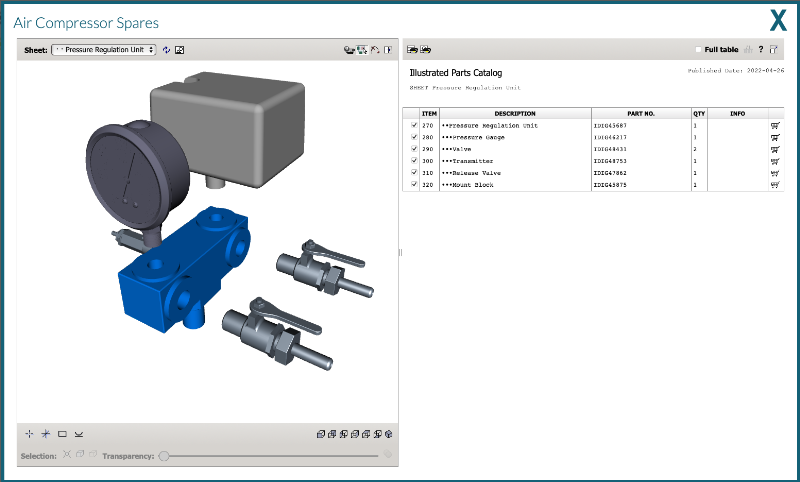
Task: Toggle the item 300 Transmitter checkbox
Action: (x=414, y=161)
